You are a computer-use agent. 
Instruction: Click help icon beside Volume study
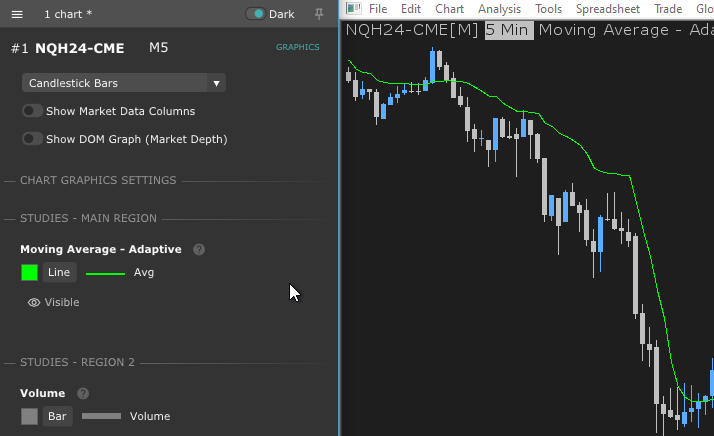[83, 394]
